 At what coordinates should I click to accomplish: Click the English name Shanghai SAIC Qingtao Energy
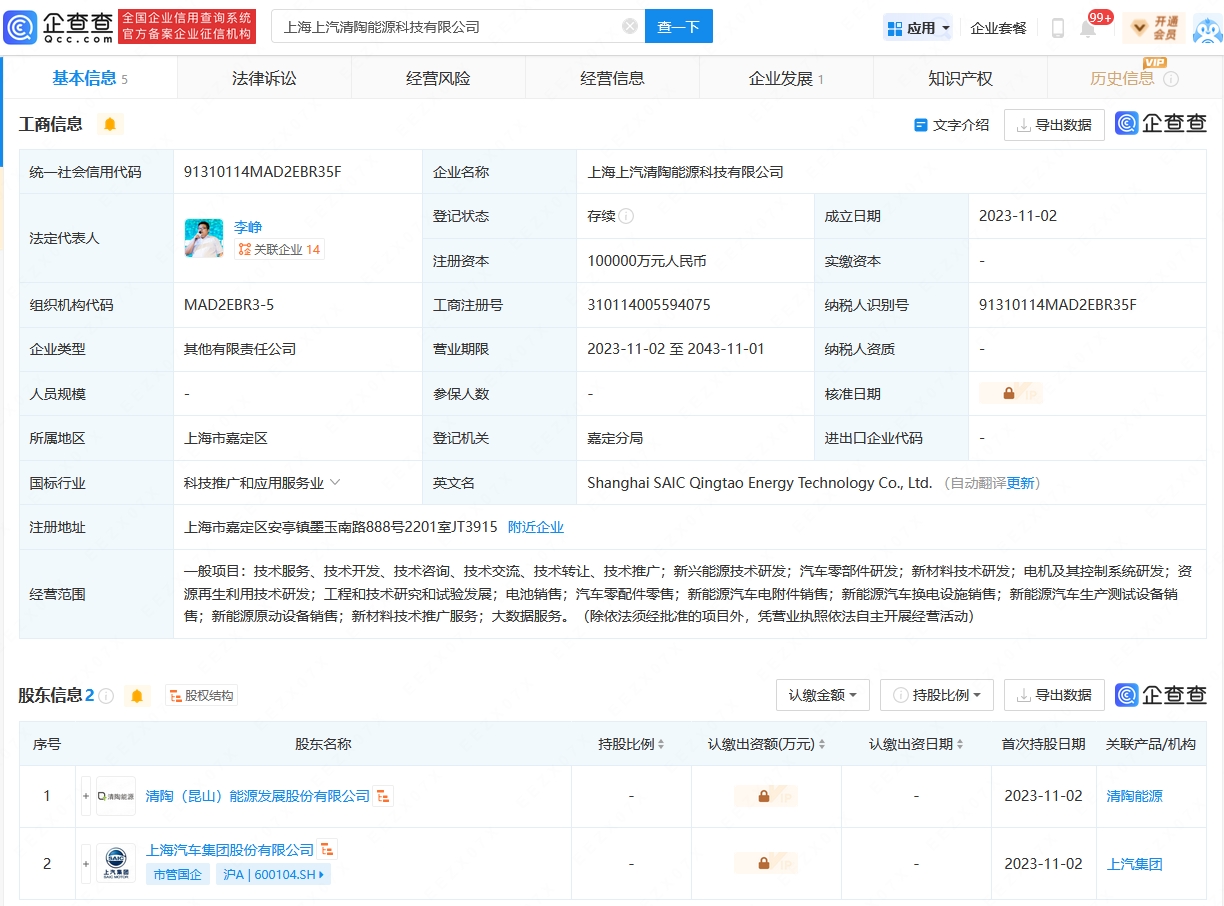[760, 483]
